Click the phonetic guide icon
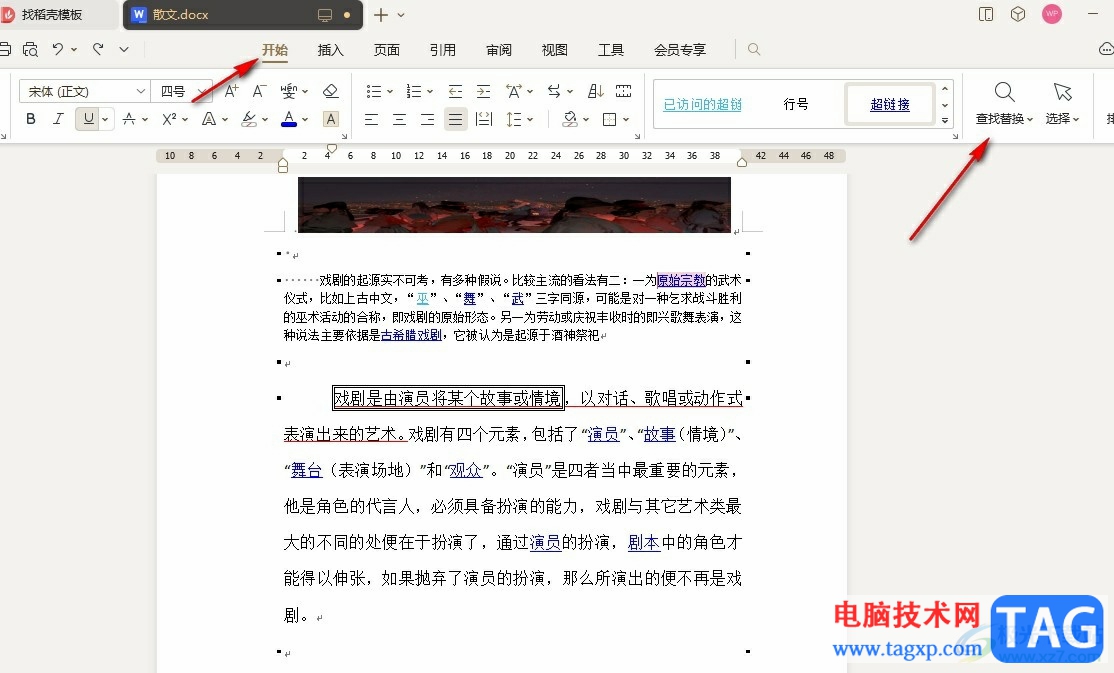 (288, 91)
